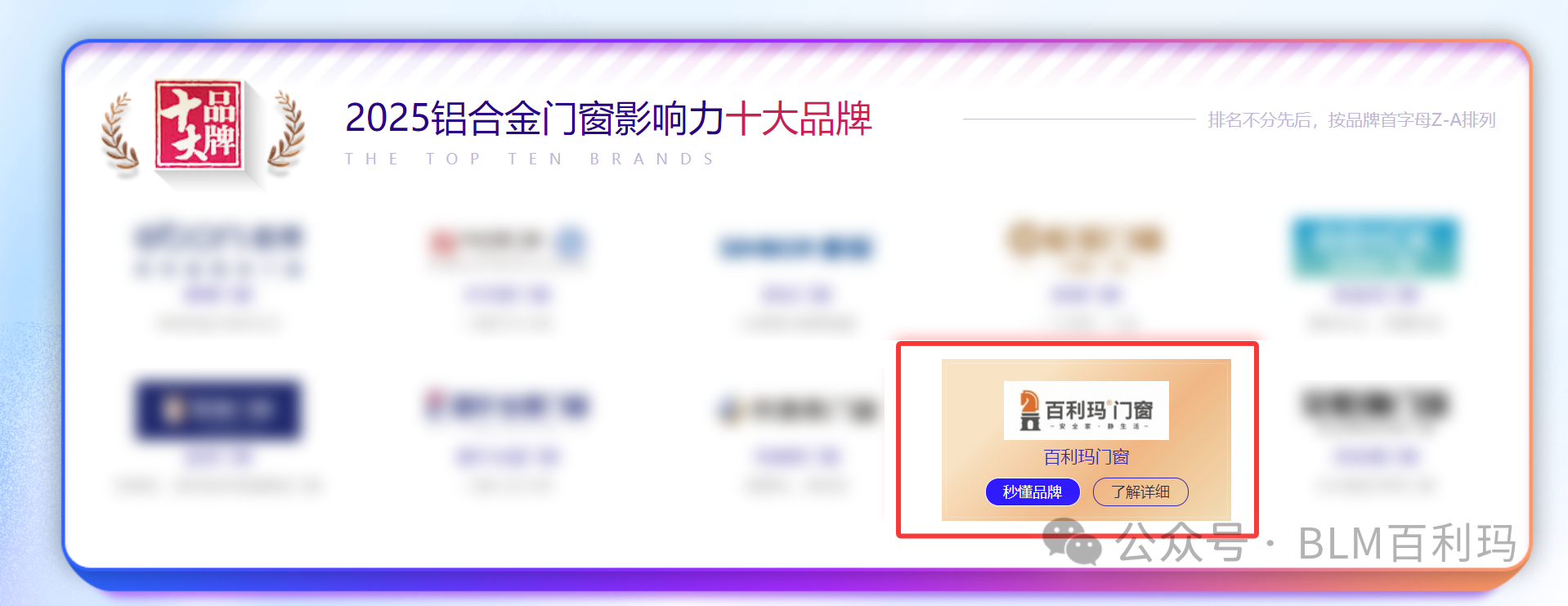
Task: Click the red 十大 characters in the title
Action: click(762, 119)
